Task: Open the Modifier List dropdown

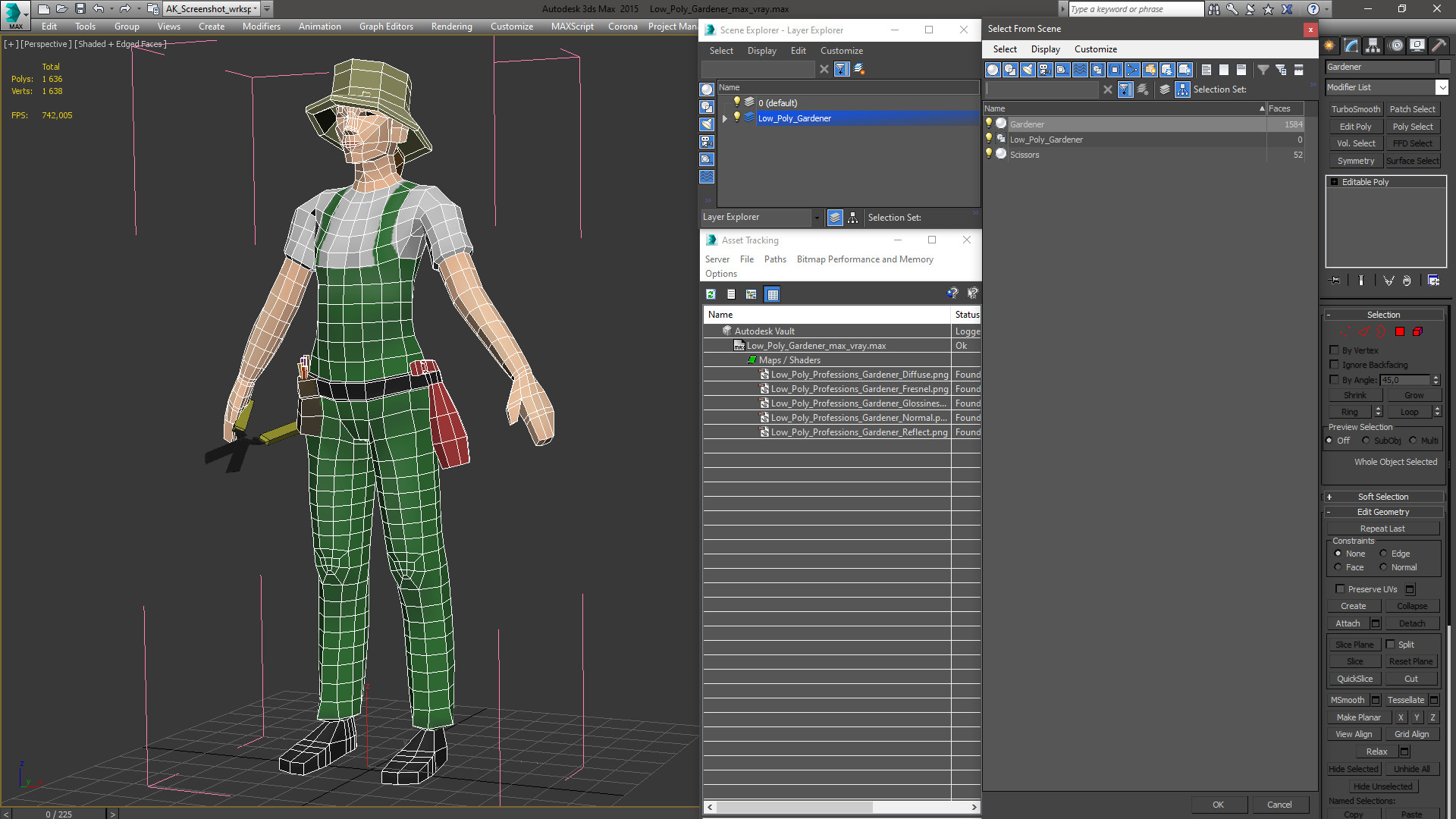Action: click(x=1442, y=87)
